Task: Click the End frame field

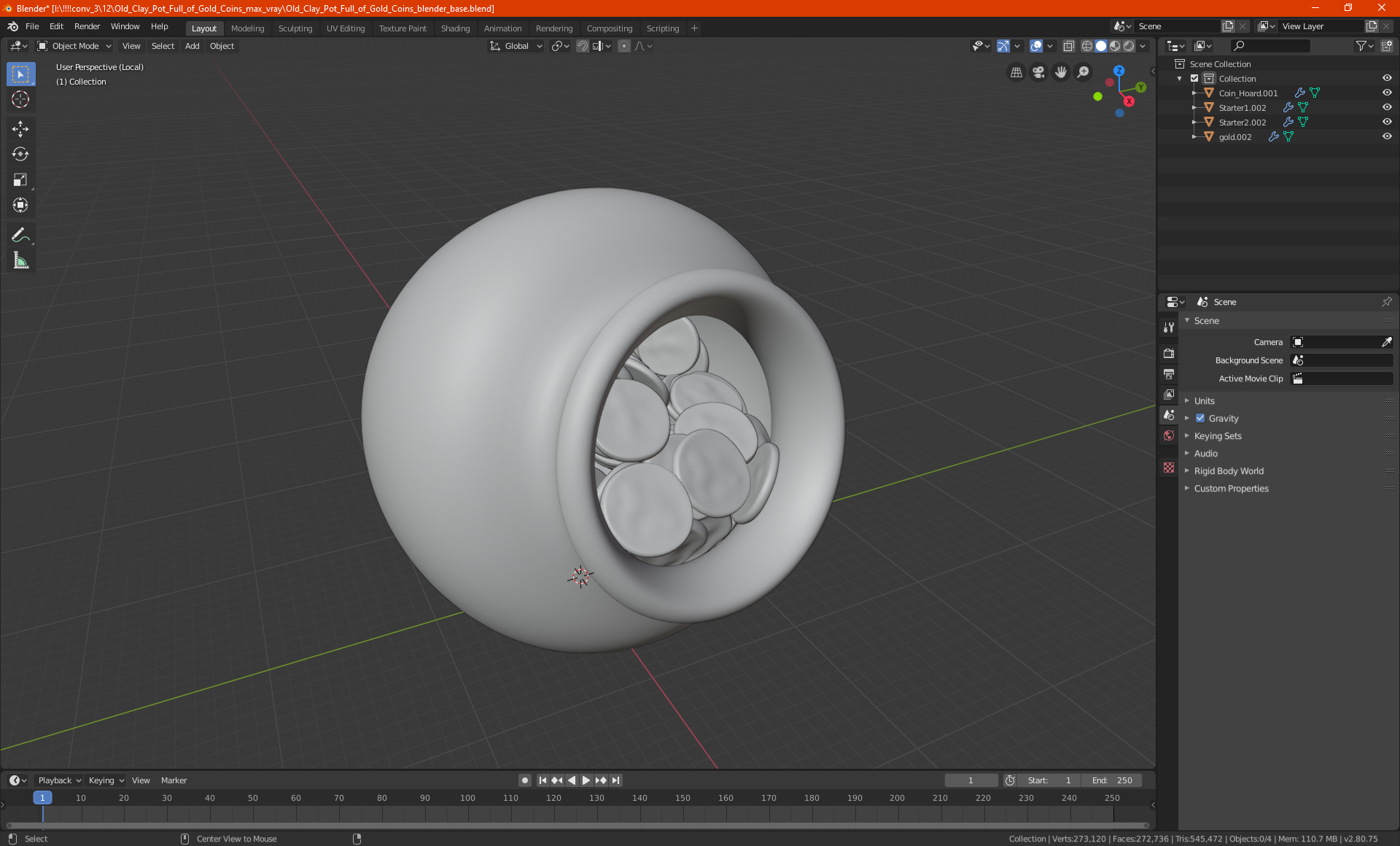Action: pos(1112,780)
